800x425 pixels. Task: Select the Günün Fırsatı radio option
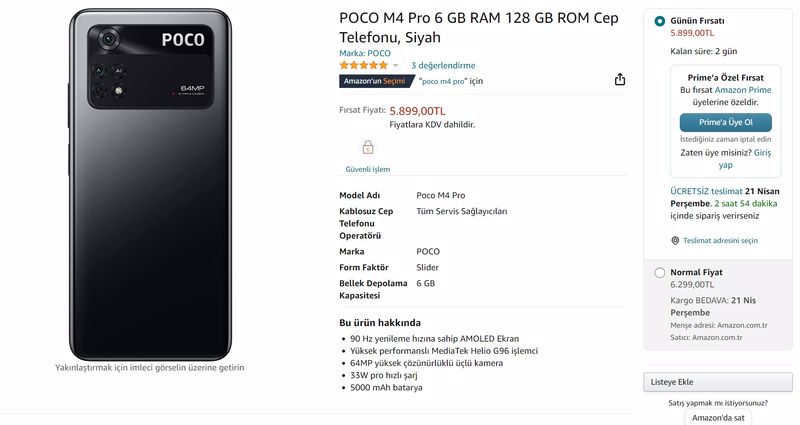click(x=660, y=21)
